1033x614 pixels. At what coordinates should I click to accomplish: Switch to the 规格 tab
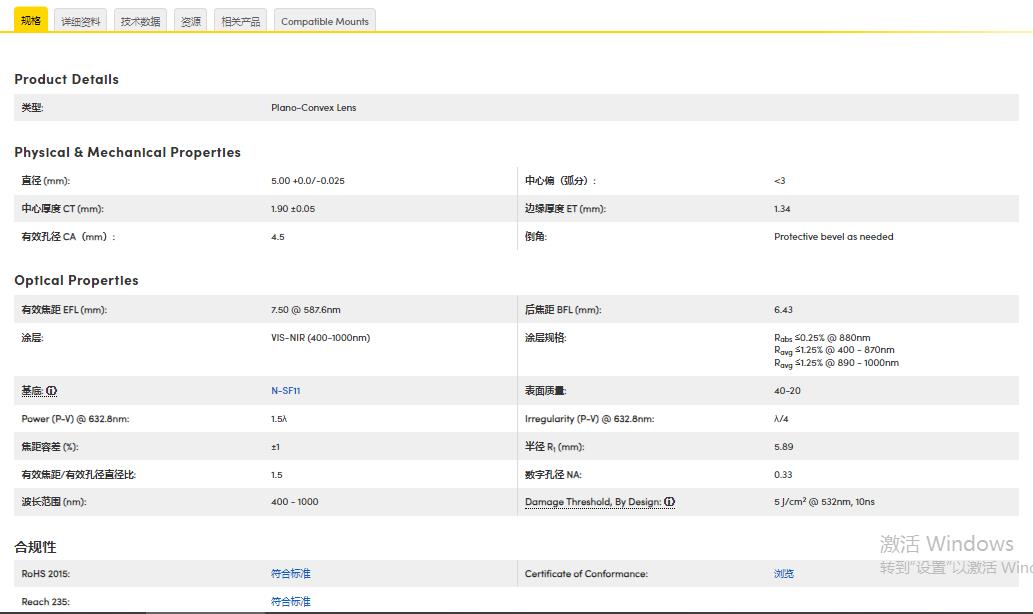(x=31, y=20)
